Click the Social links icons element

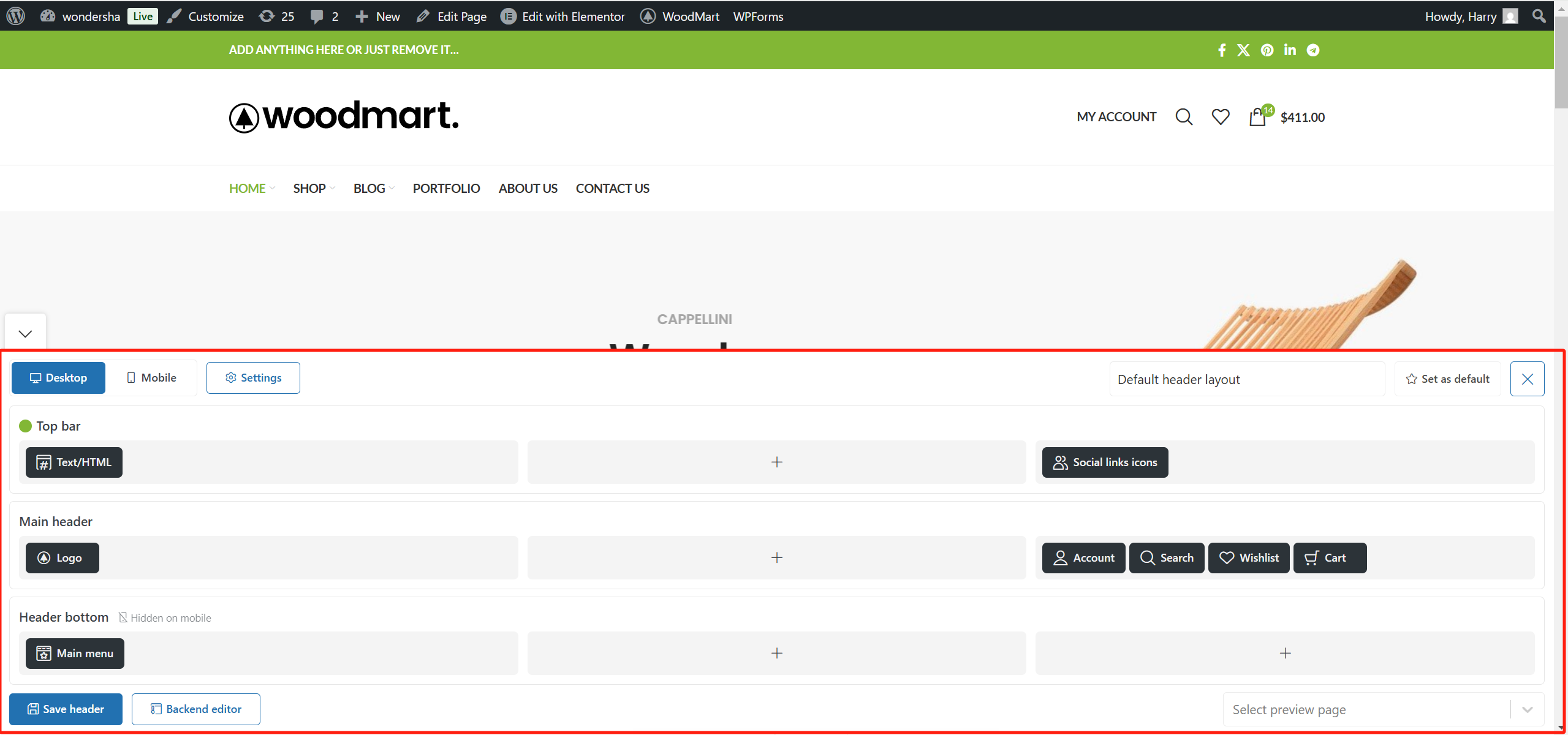(1104, 462)
